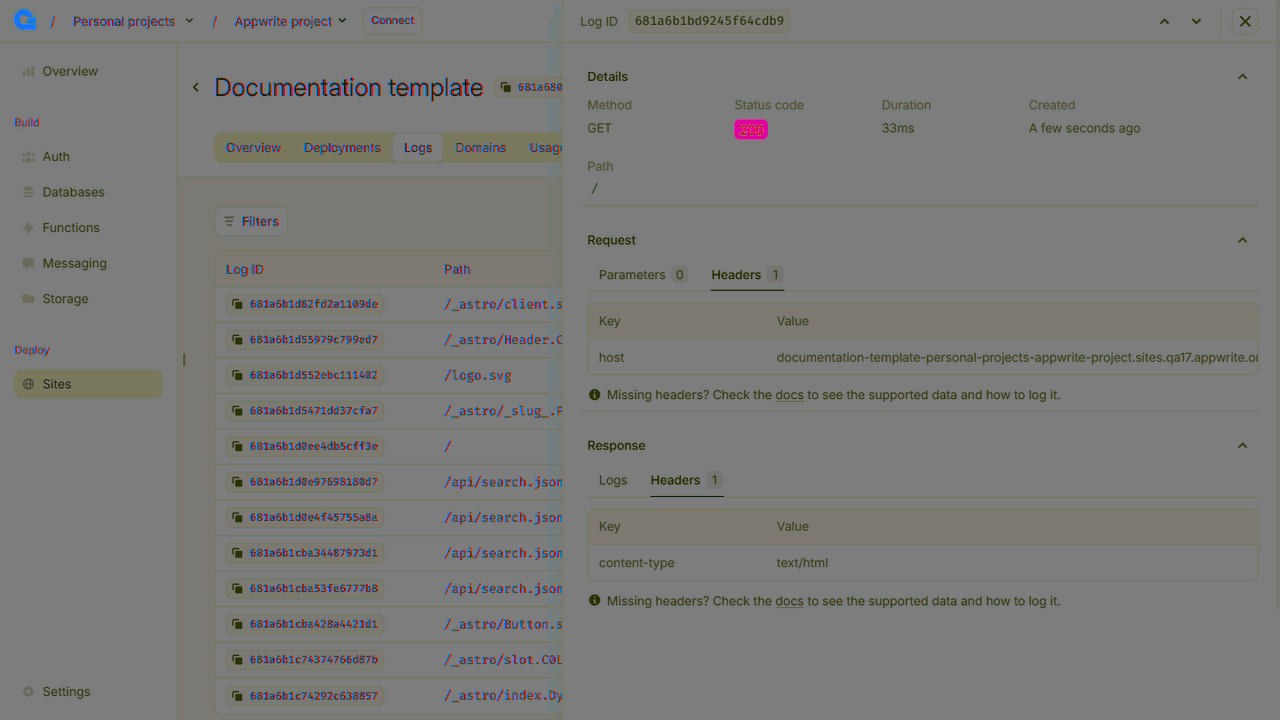Viewport: 1280px width, 720px height.
Task: Select Sites under the Deploy section
Action: (x=56, y=384)
